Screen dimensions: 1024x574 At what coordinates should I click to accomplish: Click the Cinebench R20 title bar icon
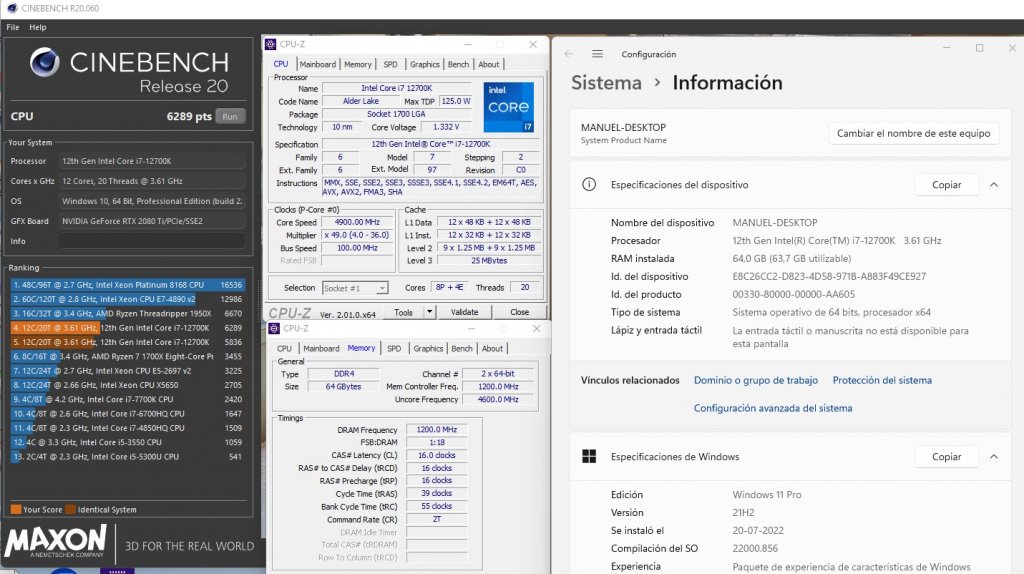coord(12,8)
